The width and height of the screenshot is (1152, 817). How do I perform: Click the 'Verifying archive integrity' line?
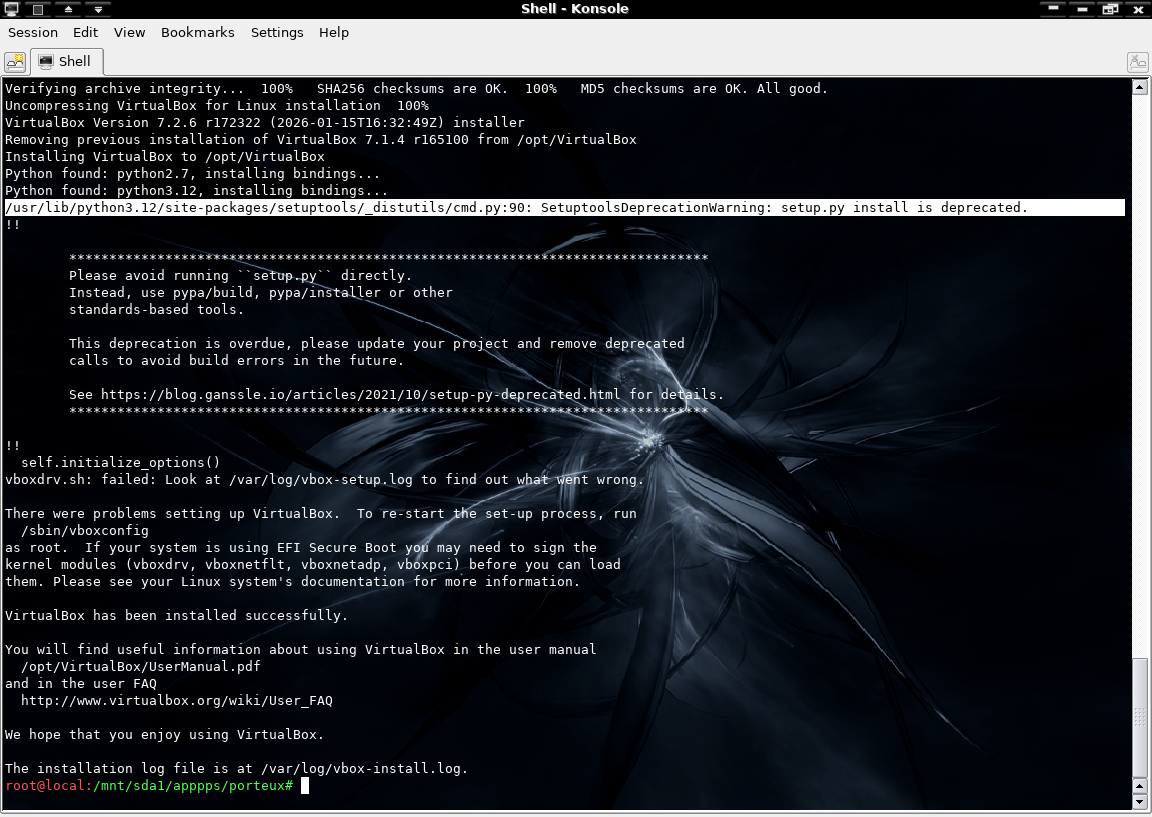tap(416, 89)
